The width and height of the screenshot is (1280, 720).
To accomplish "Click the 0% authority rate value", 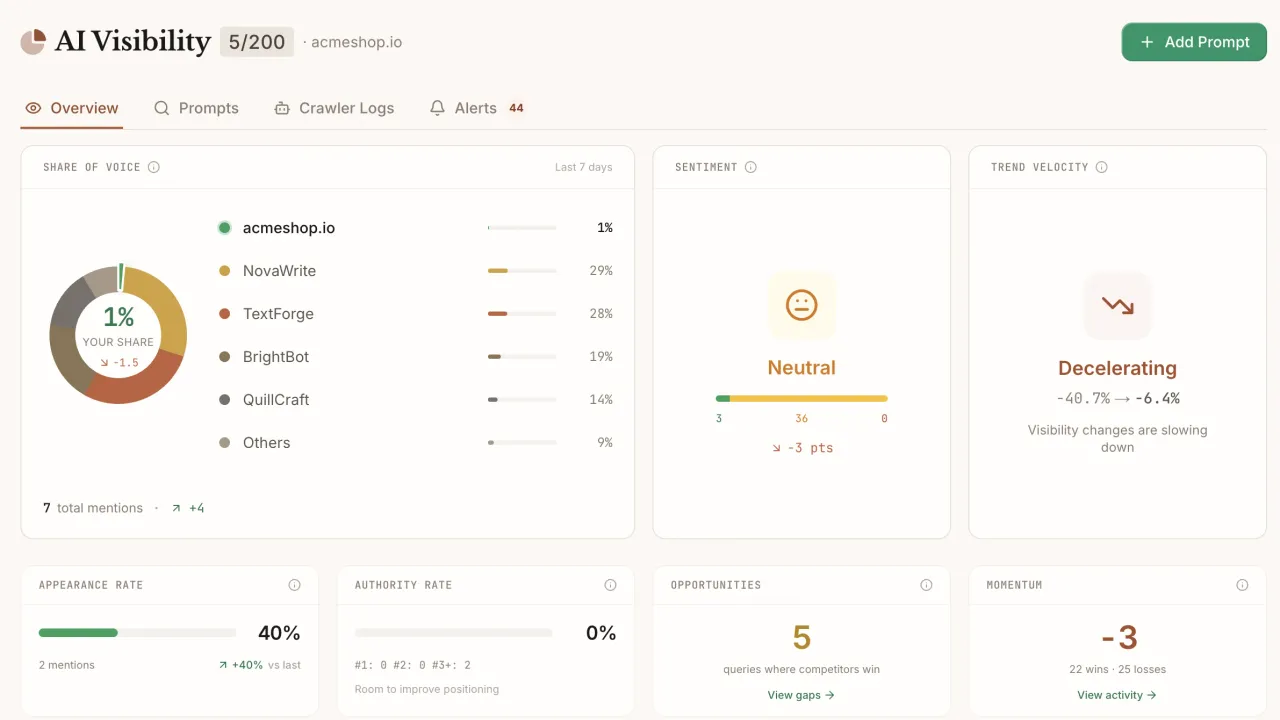I will click(x=601, y=633).
